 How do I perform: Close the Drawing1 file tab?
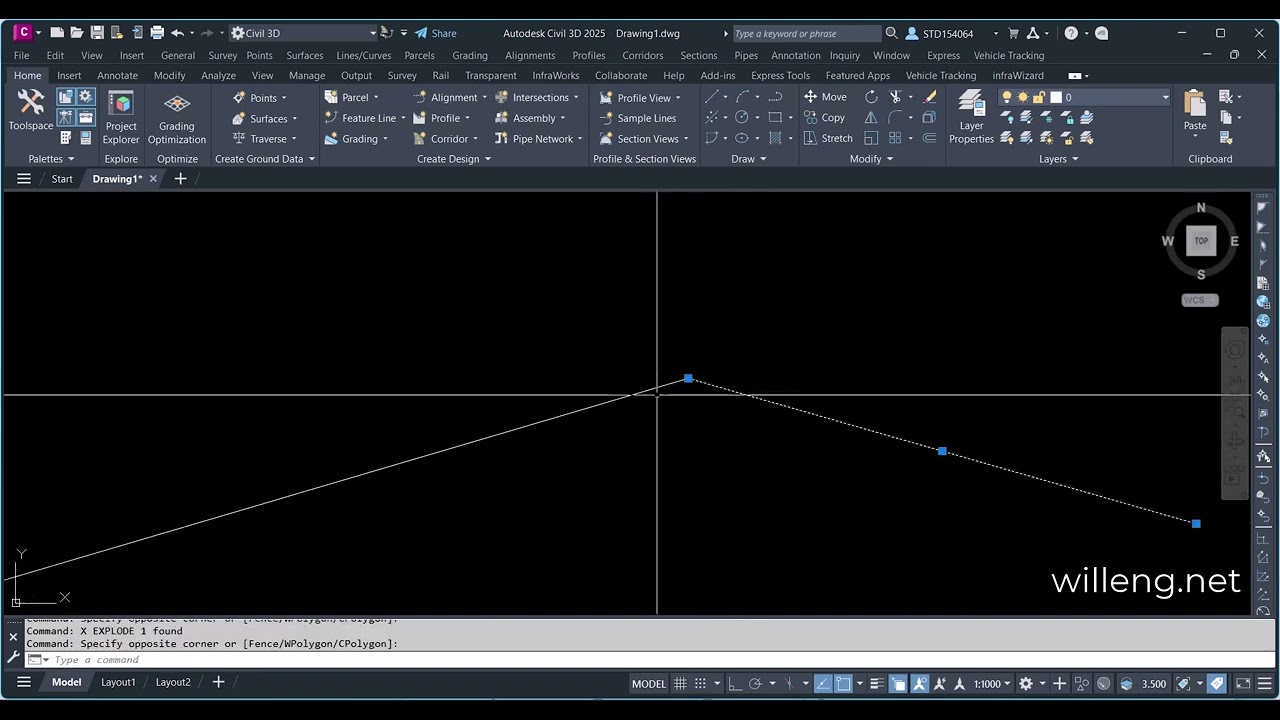[153, 179]
